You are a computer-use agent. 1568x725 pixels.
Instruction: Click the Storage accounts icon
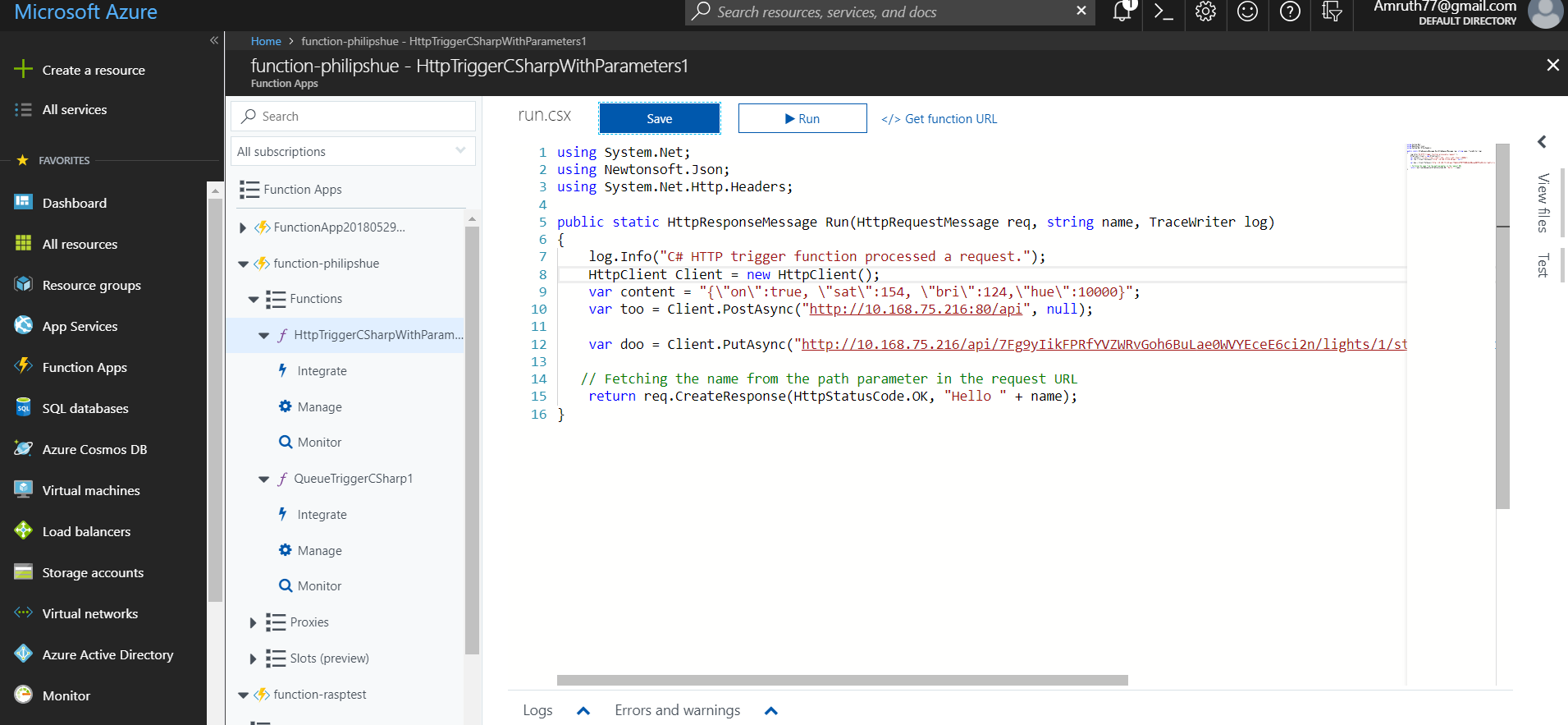[23, 571]
